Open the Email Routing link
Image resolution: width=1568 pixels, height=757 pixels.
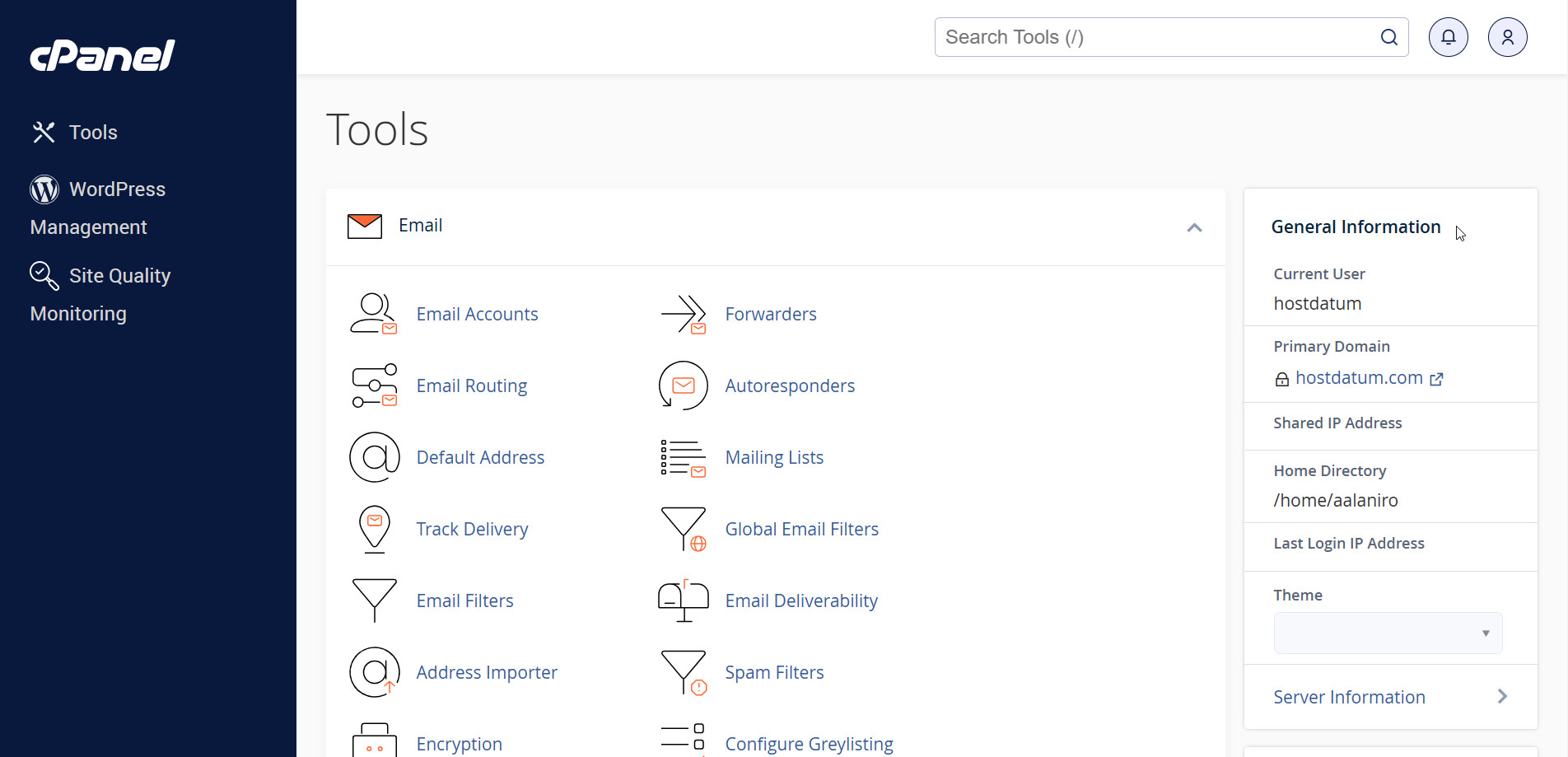471,386
